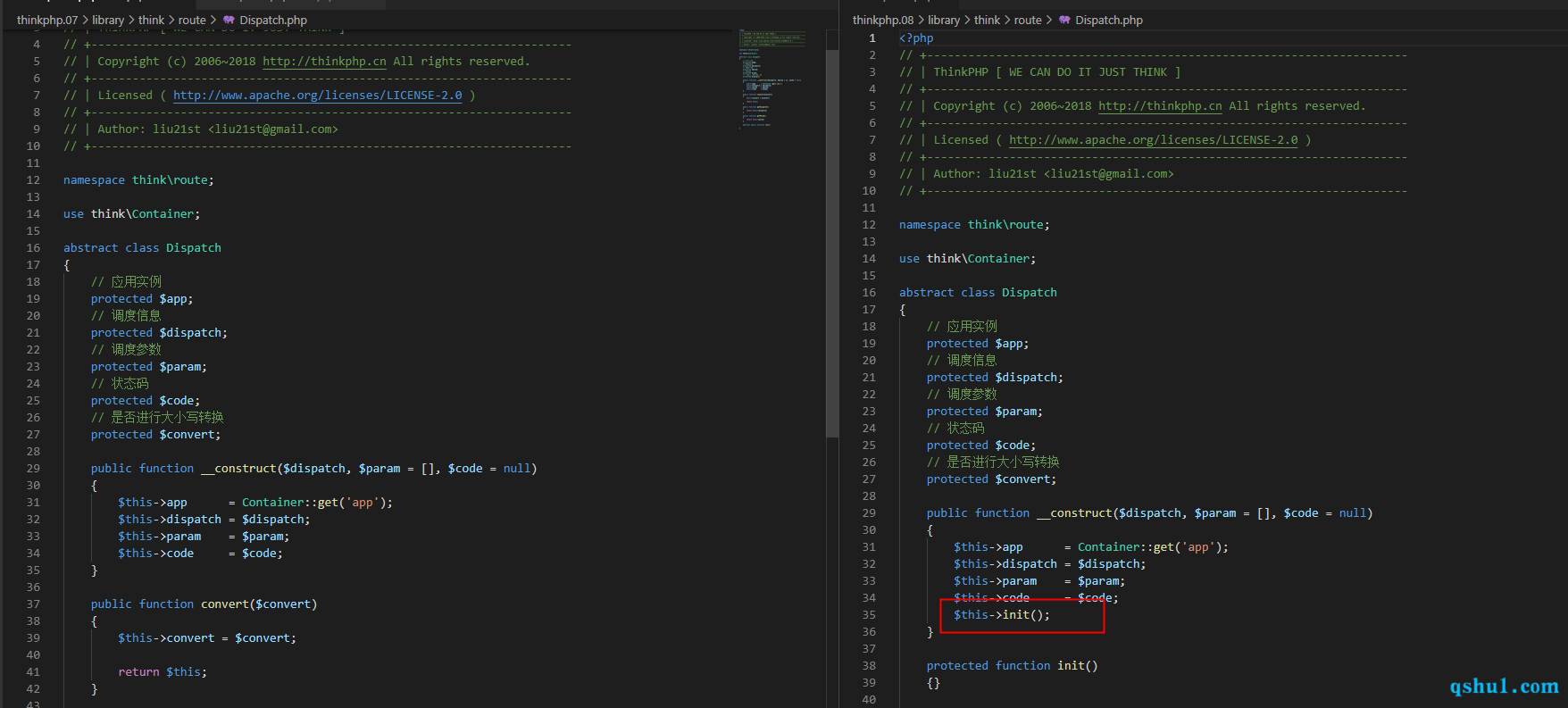1568x708 pixels.
Task: Click 'protected function init()' in thinkphp.08 editor
Action: click(1013, 666)
